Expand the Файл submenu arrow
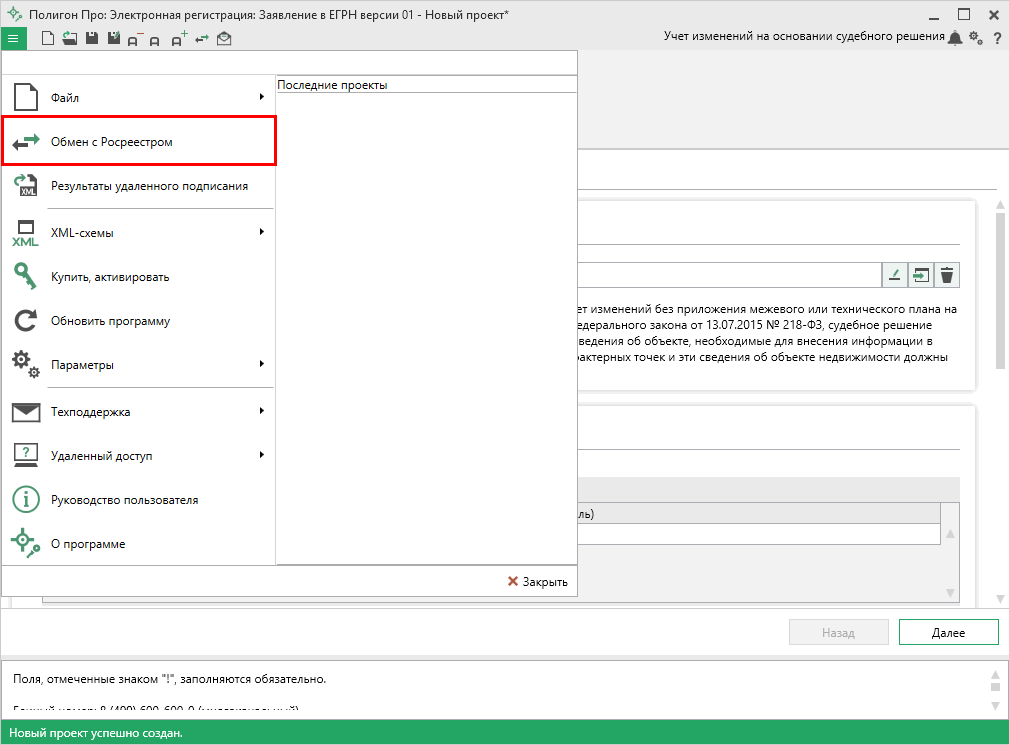1009x745 pixels. click(262, 97)
